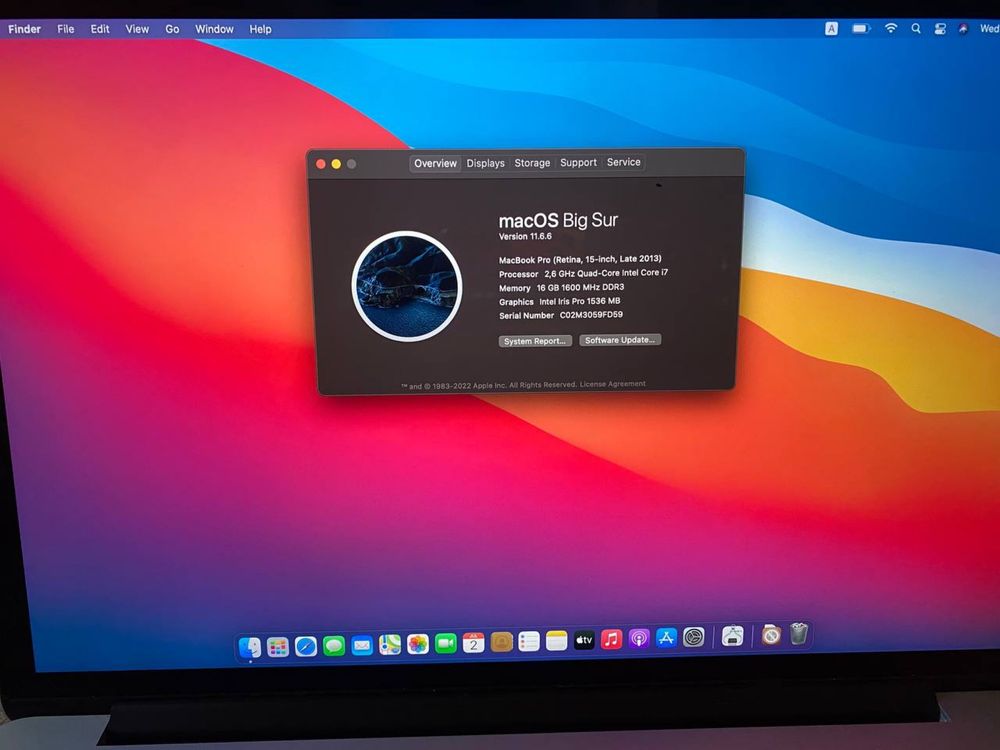Open Messages app in the Dock
The image size is (1000, 750).
point(334,646)
